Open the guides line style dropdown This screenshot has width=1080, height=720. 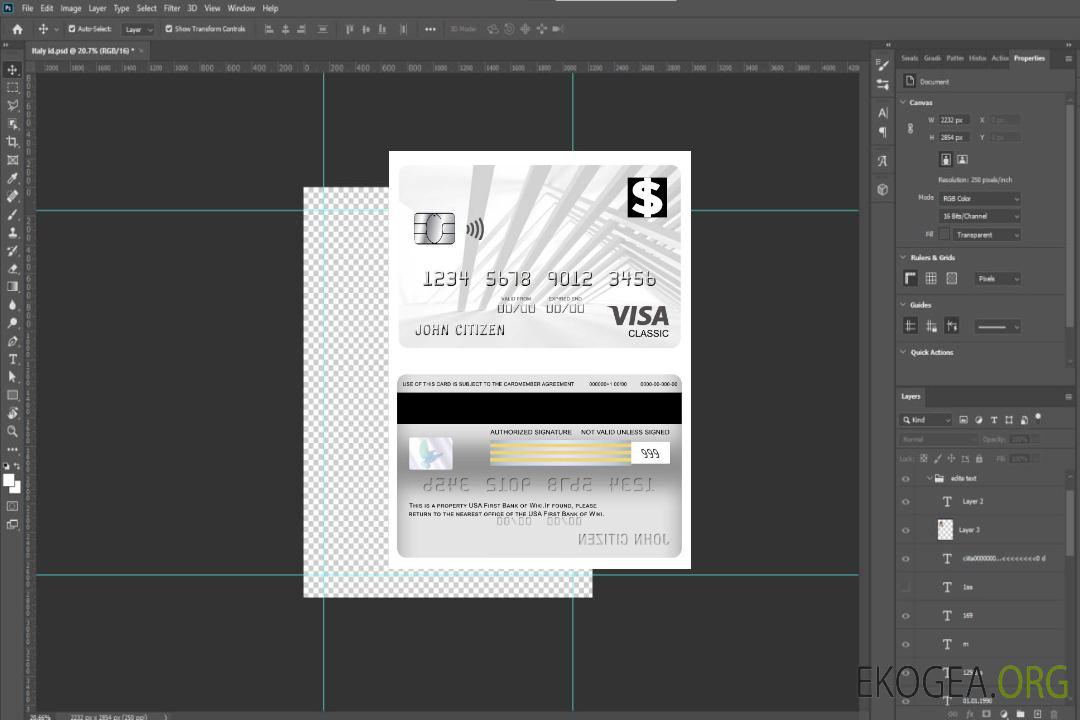[998, 327]
